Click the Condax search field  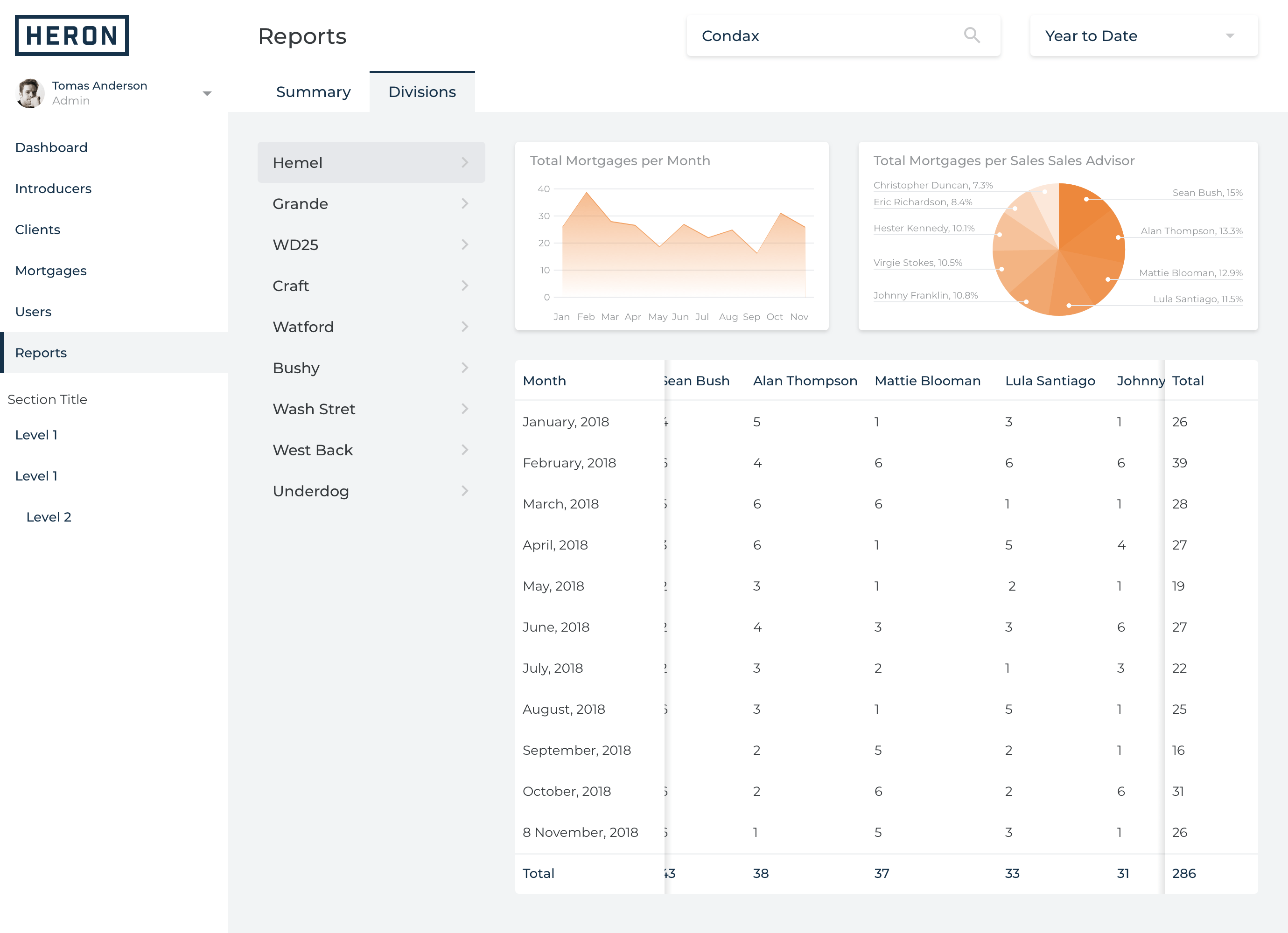tap(843, 35)
